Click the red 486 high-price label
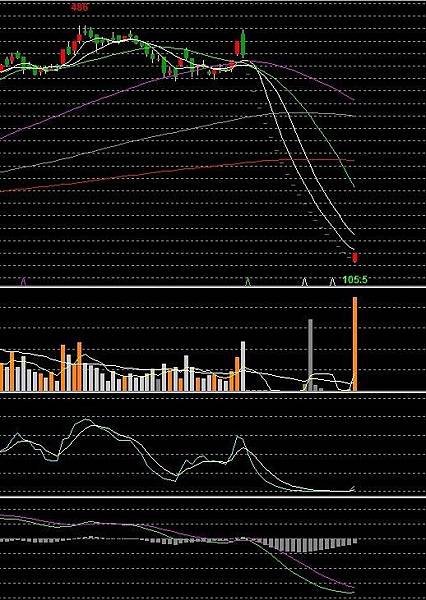The width and height of the screenshot is (426, 600). coord(79,7)
